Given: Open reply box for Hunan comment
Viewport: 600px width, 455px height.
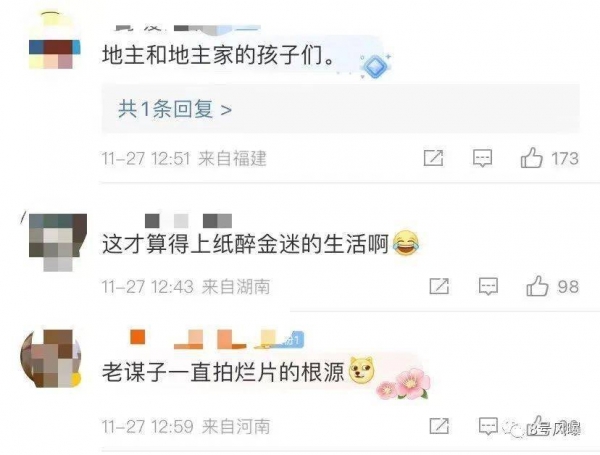Looking at the screenshot, I should (488, 286).
